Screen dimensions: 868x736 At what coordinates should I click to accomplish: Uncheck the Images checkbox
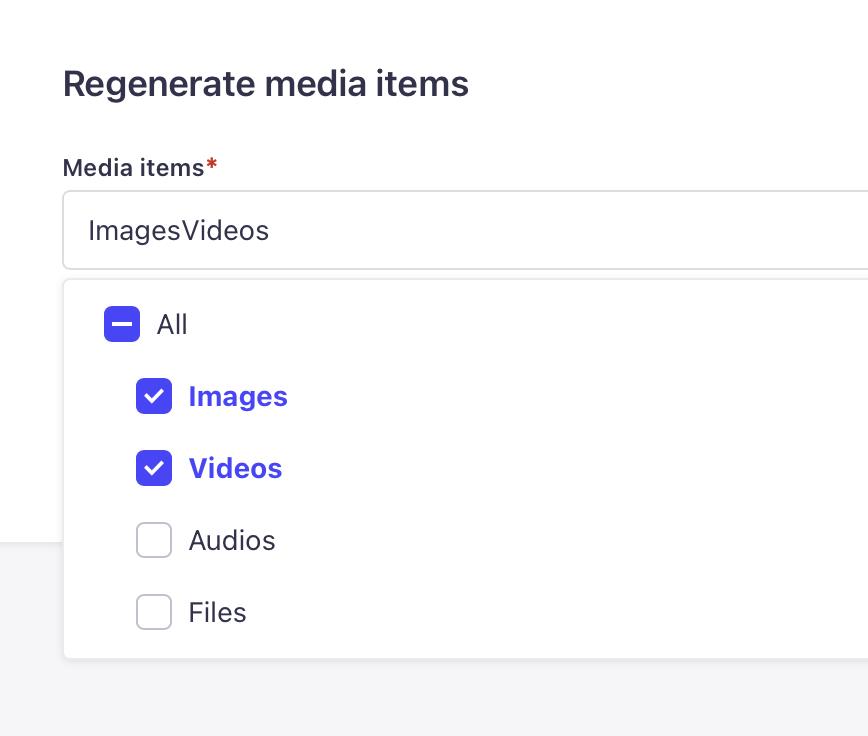154,397
